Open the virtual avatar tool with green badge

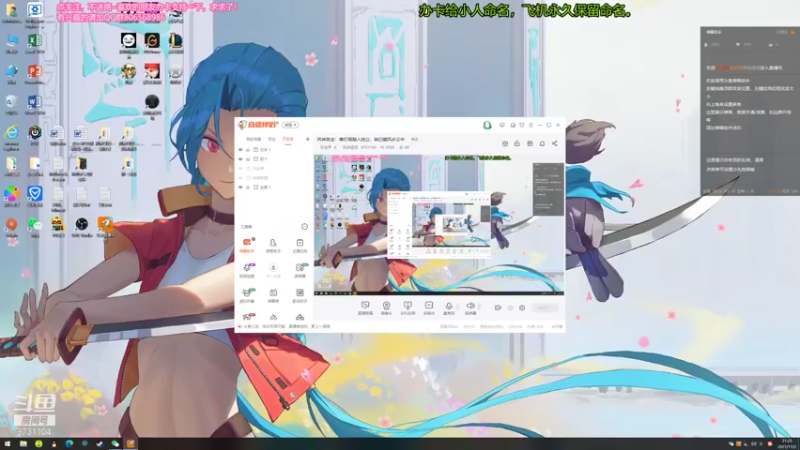point(247,295)
